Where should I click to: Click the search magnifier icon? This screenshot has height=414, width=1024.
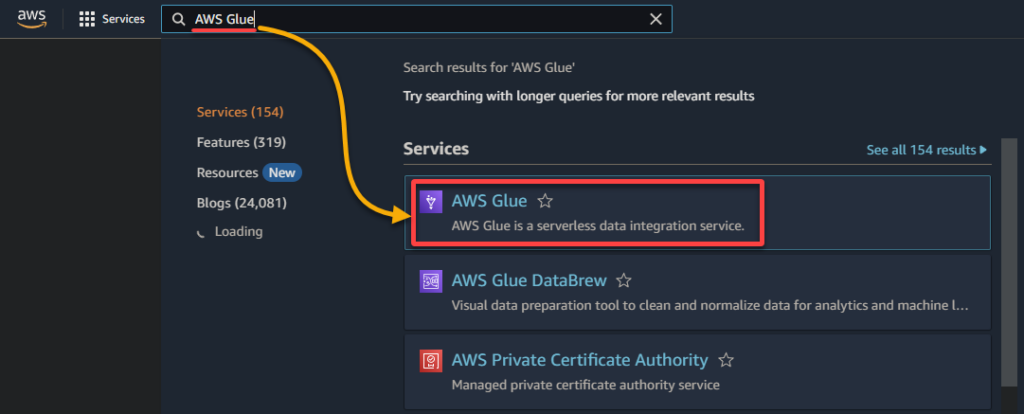tap(179, 19)
